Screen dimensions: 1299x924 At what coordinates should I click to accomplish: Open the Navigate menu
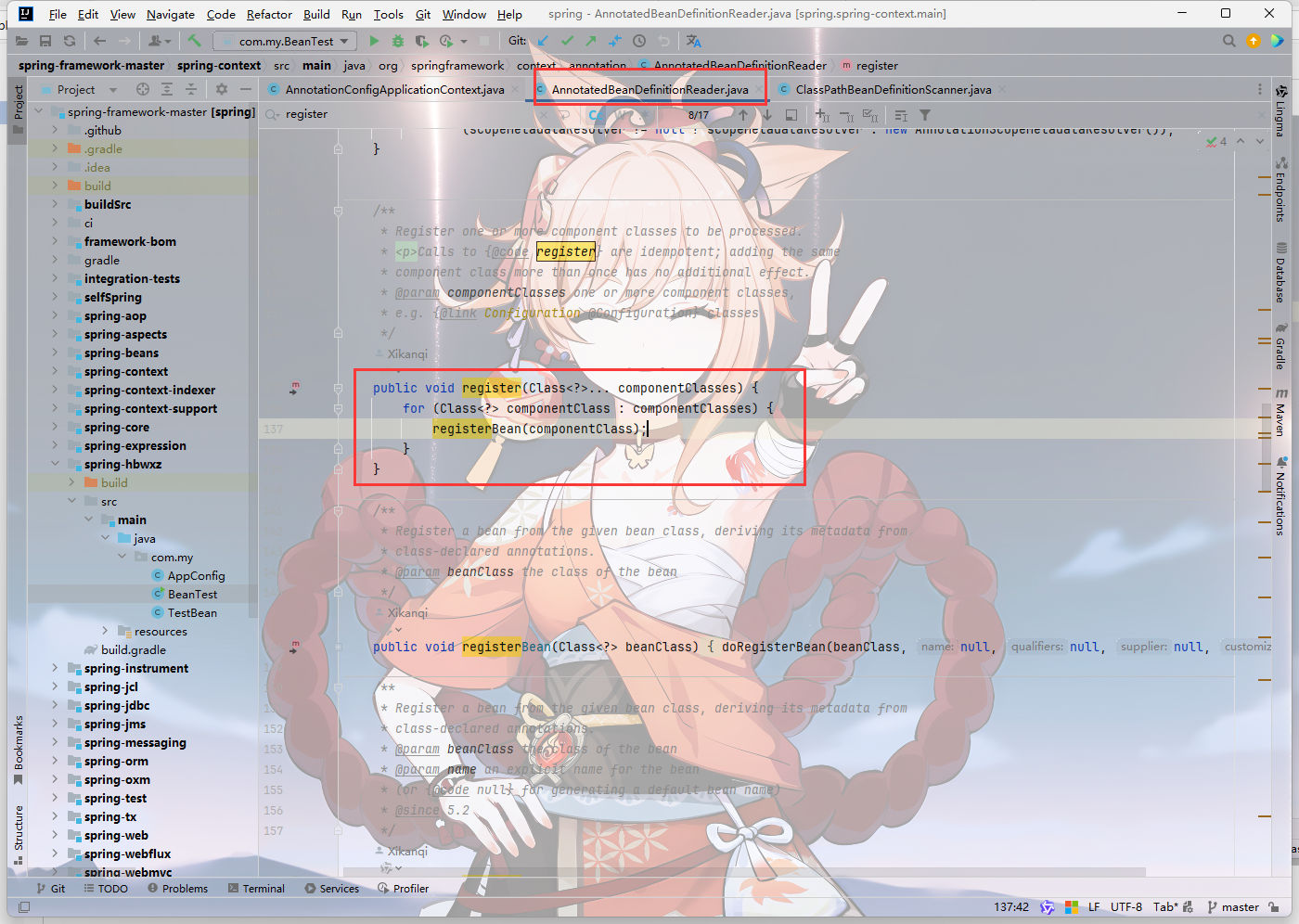(x=171, y=14)
